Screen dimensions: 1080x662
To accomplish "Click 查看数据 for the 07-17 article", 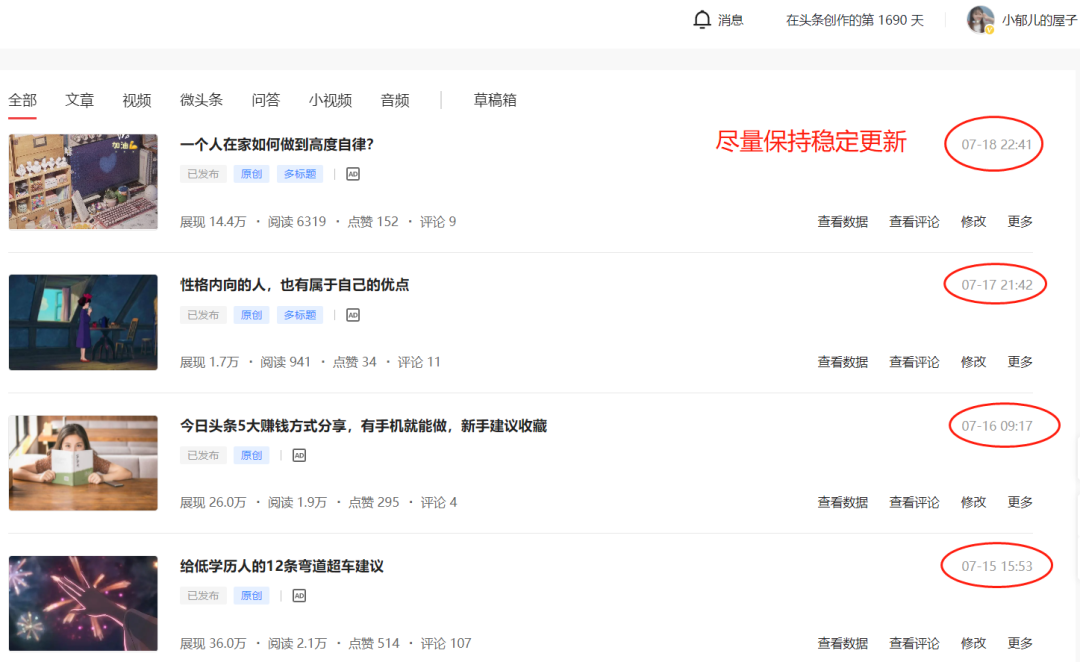I will pyautogui.click(x=842, y=362).
